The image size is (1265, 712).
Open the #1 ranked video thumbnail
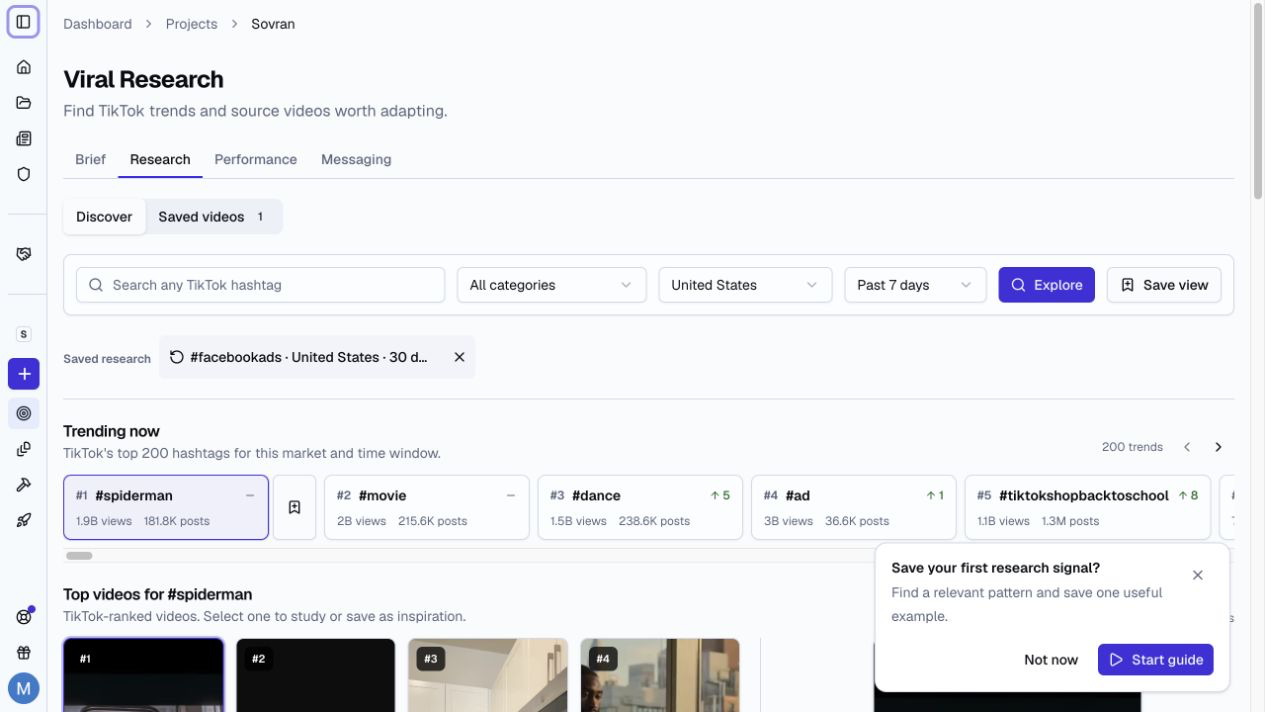144,675
